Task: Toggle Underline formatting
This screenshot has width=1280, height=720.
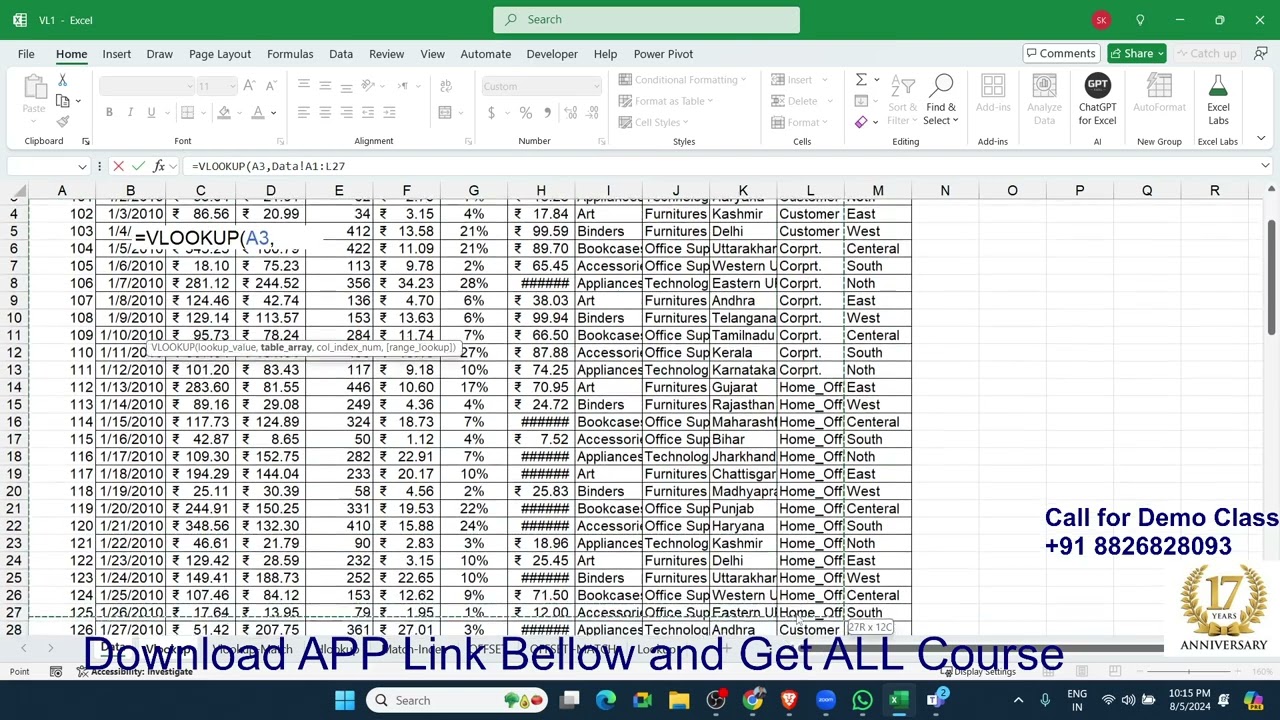Action: (151, 113)
